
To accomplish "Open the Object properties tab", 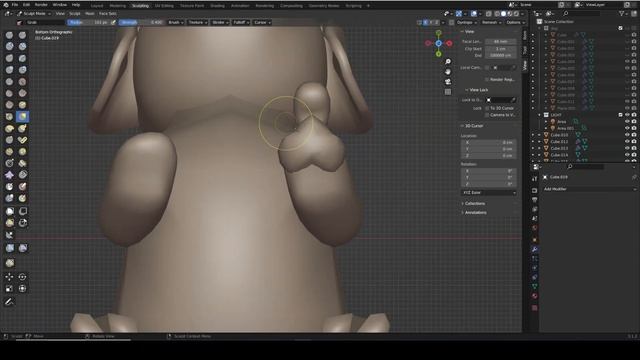I will tap(535, 240).
